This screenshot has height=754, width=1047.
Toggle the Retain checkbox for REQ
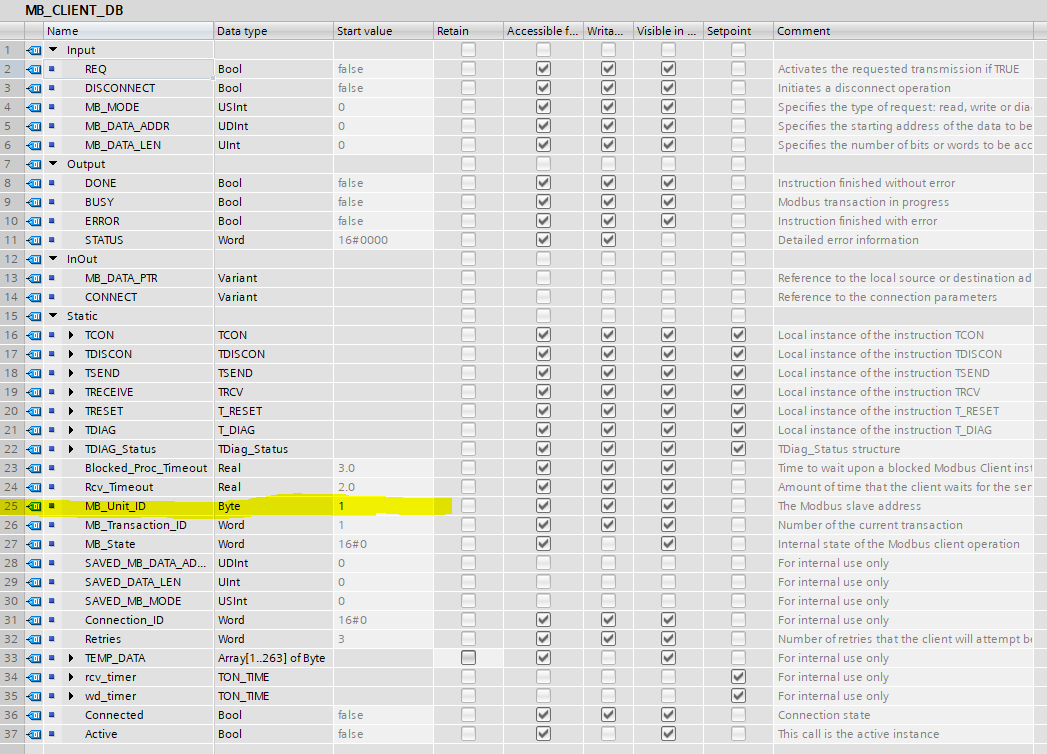click(x=469, y=69)
